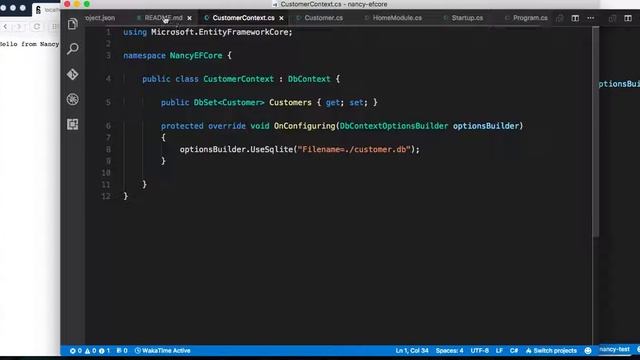Click the editor vertical scrollbar thumb
This screenshot has width=640, height=360.
point(596,131)
